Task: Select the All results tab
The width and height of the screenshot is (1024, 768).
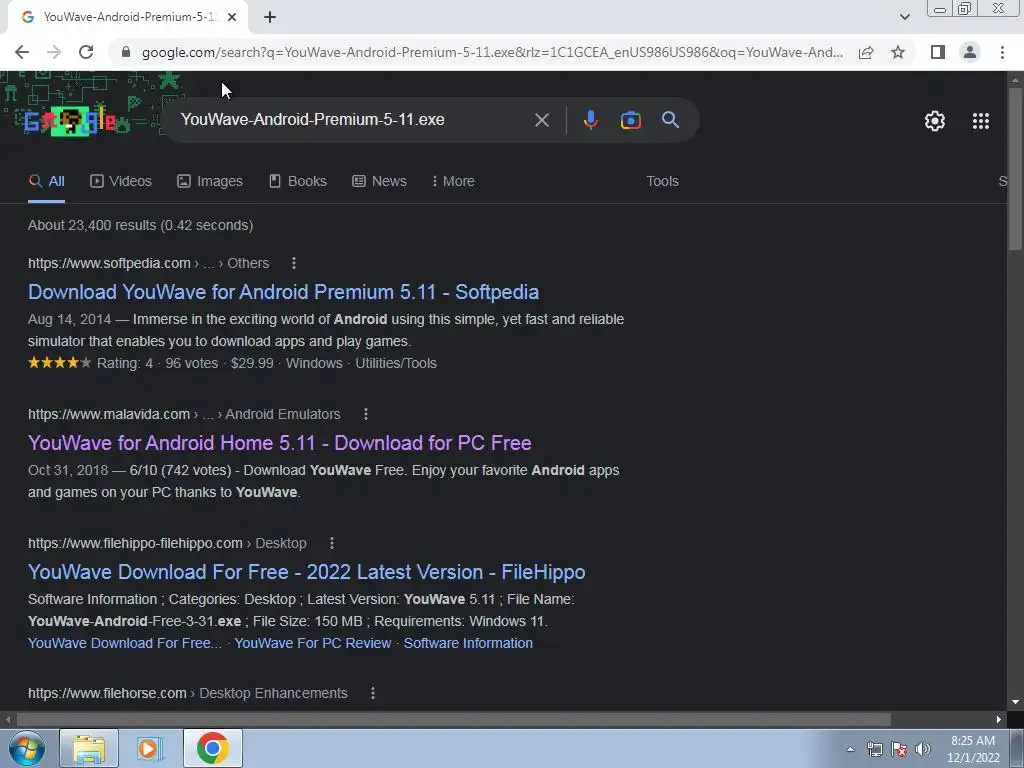Action: (46, 182)
